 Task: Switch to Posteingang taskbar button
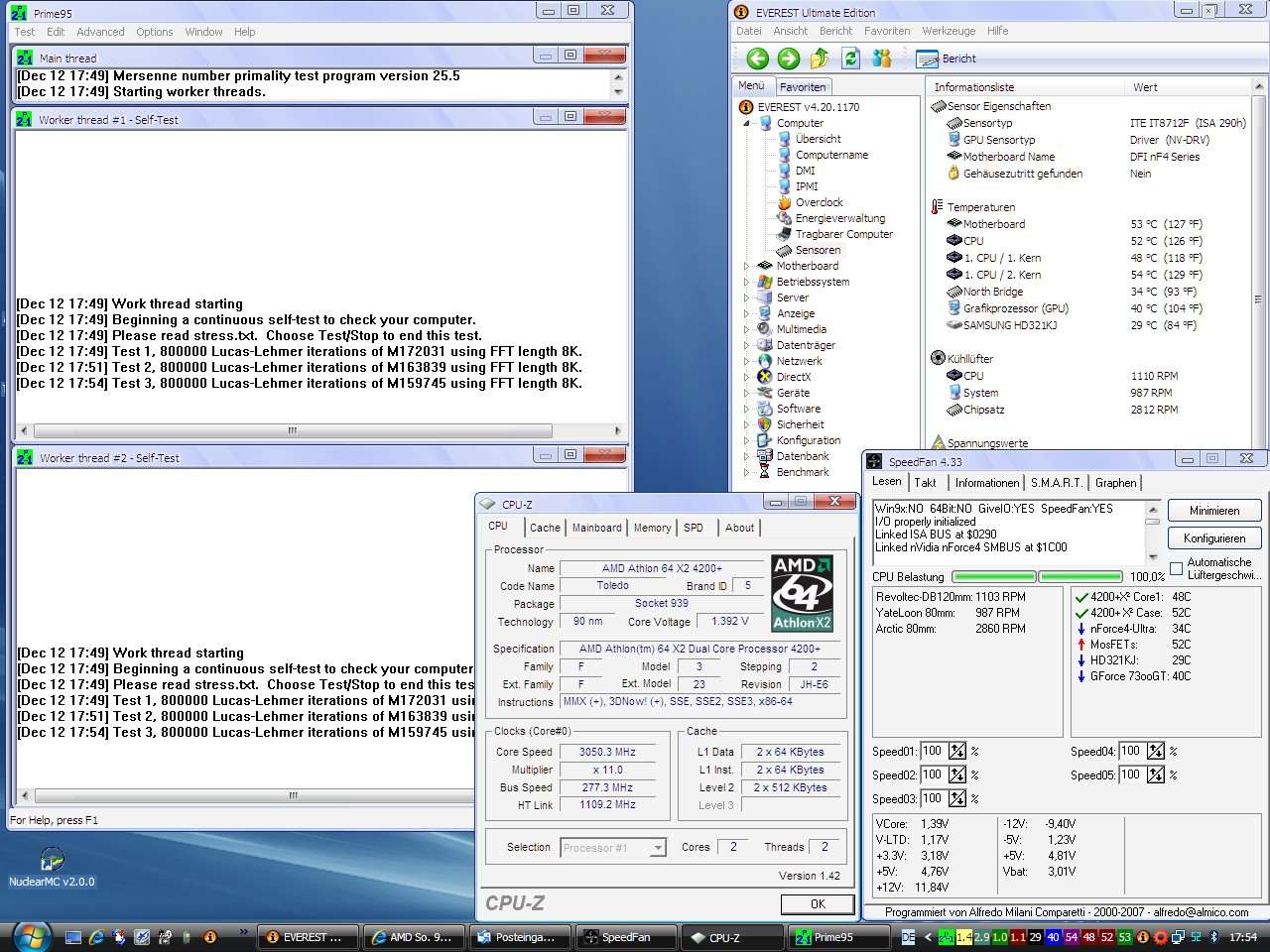[x=522, y=937]
